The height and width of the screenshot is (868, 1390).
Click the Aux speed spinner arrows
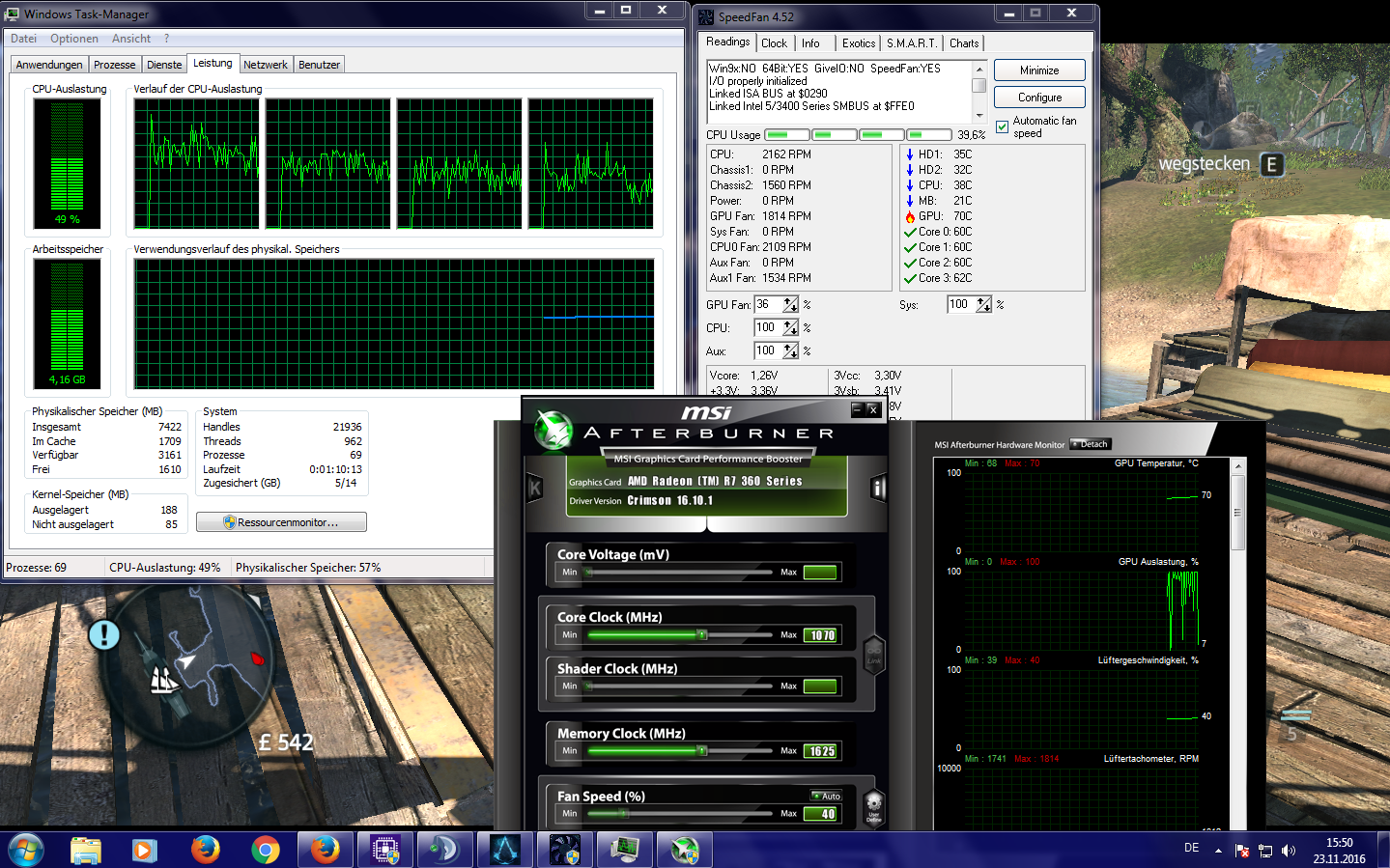point(790,351)
